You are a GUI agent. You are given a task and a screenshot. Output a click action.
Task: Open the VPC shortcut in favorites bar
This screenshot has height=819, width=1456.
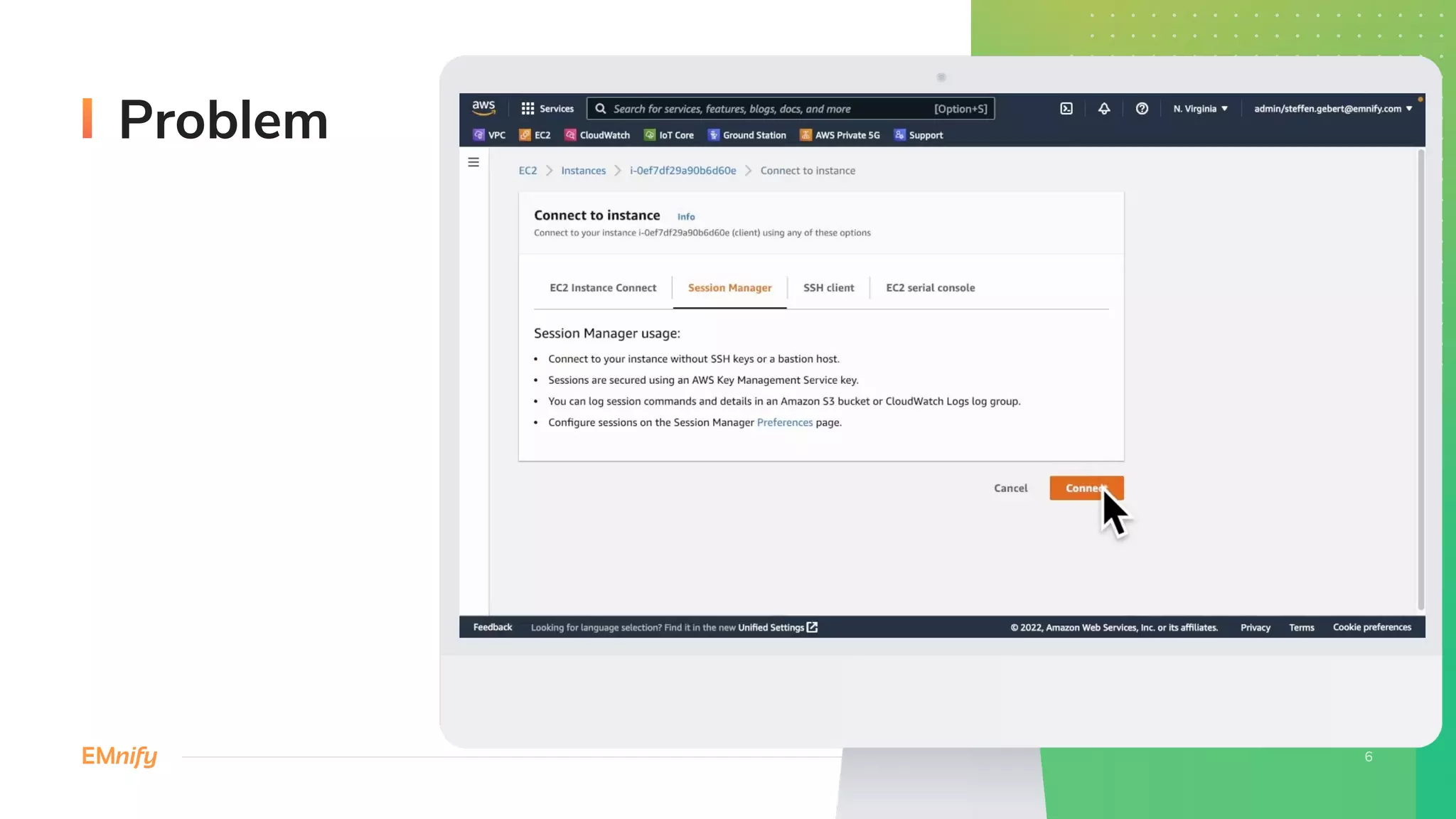[x=489, y=135]
